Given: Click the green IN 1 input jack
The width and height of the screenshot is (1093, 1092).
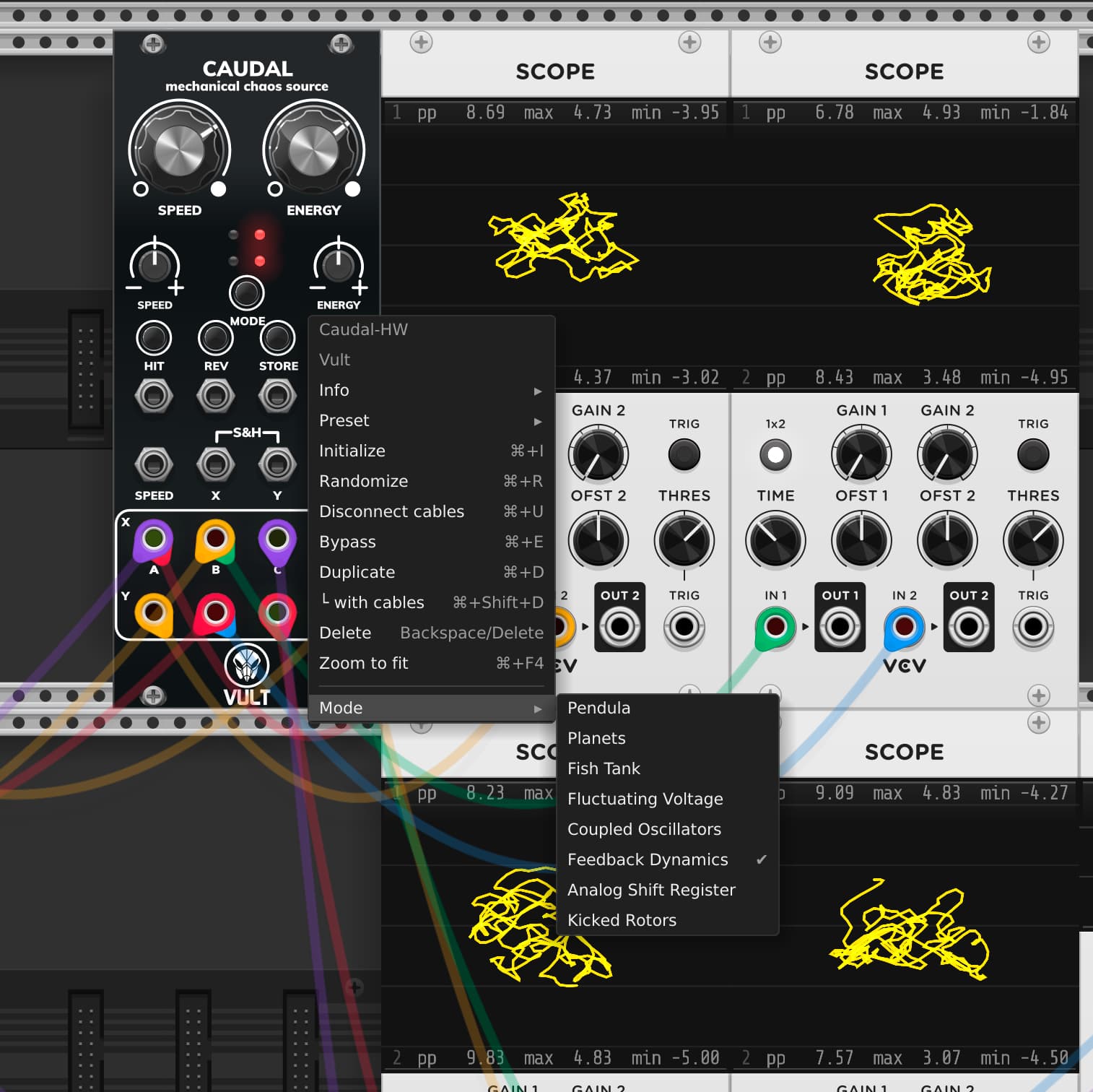Looking at the screenshot, I should [775, 626].
